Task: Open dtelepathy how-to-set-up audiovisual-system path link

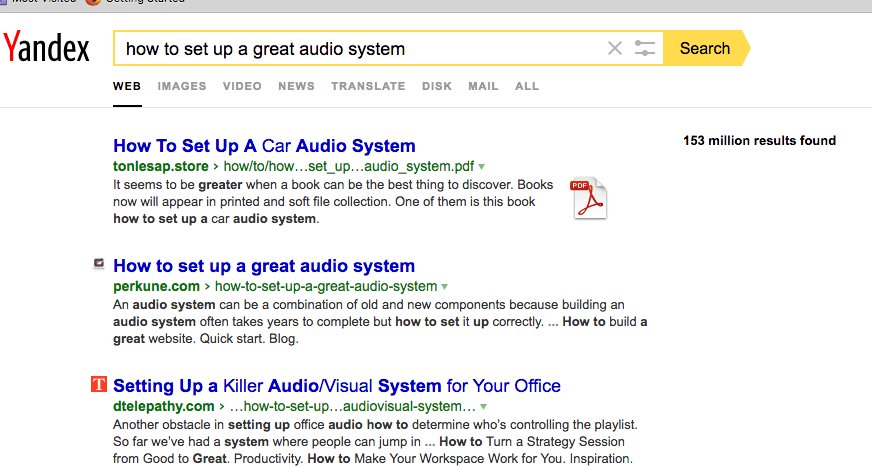Action: point(353,406)
